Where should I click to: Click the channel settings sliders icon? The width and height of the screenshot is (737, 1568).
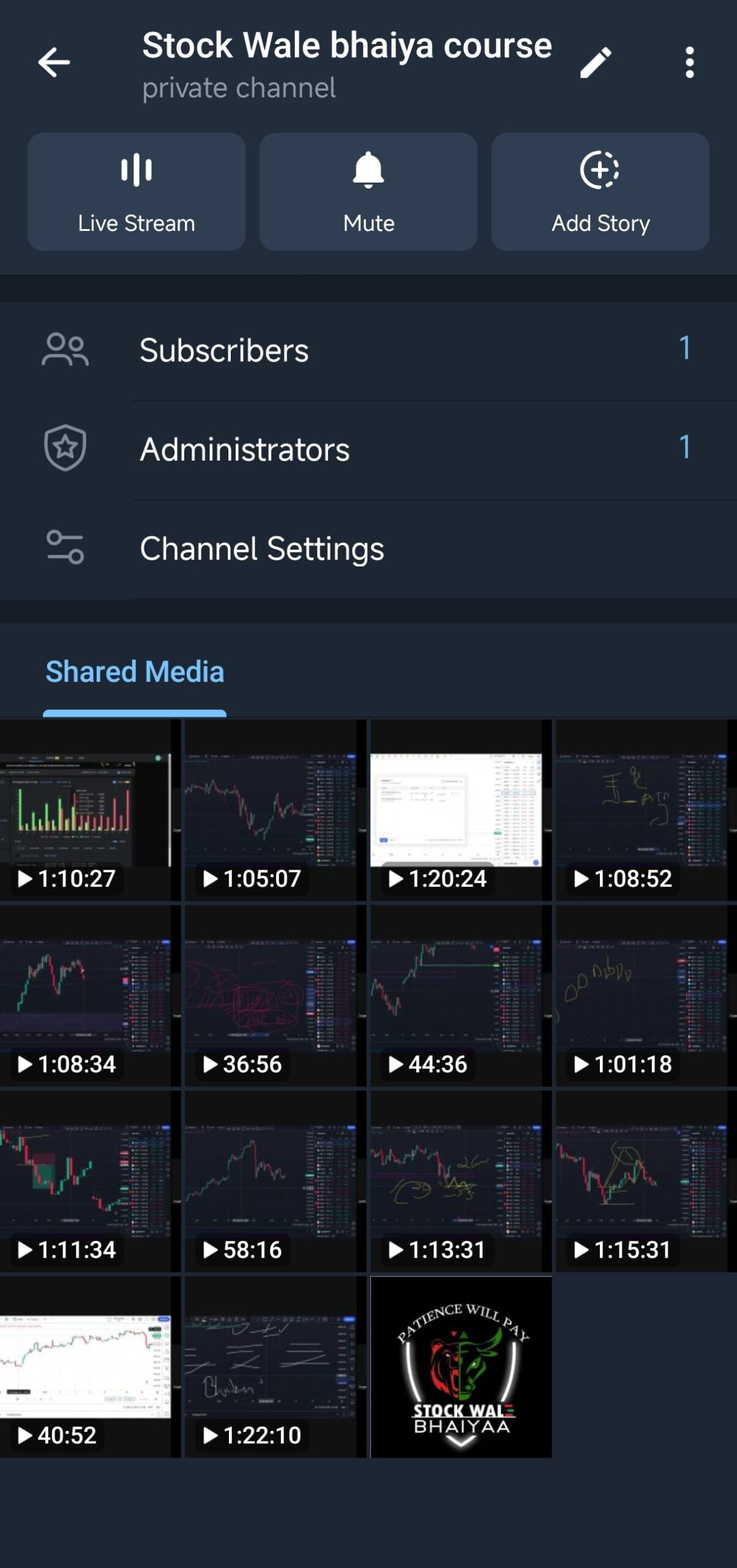coord(65,547)
